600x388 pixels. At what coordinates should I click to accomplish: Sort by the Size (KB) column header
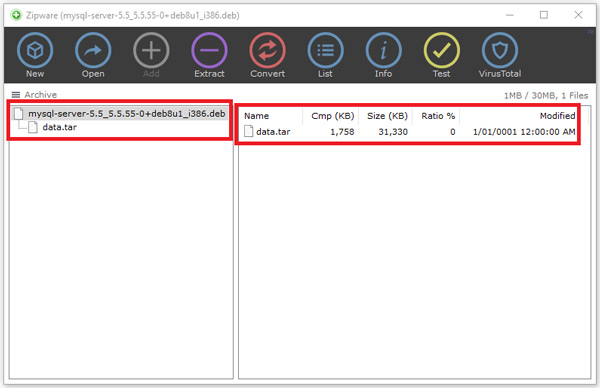pyautogui.click(x=386, y=116)
